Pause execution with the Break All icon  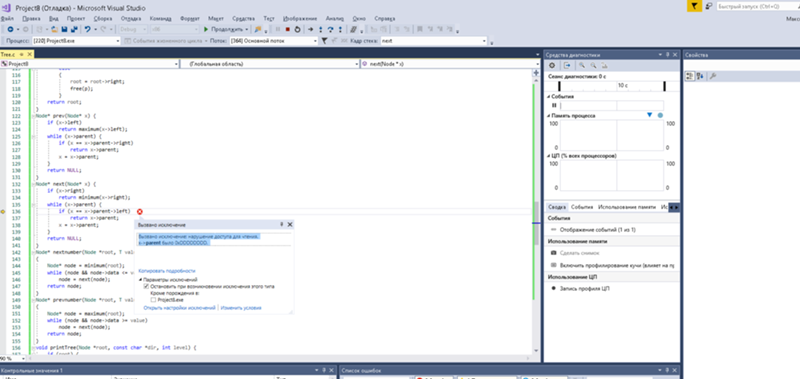tap(278, 30)
